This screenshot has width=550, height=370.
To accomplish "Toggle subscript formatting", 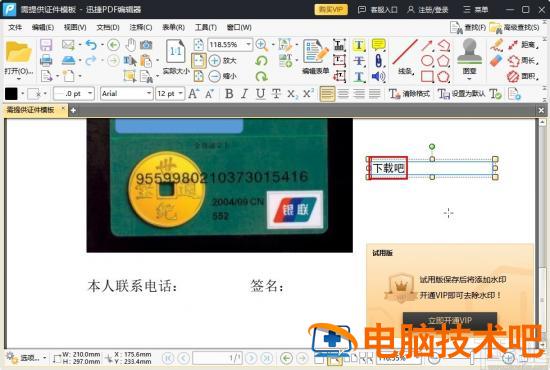I will 292,94.
